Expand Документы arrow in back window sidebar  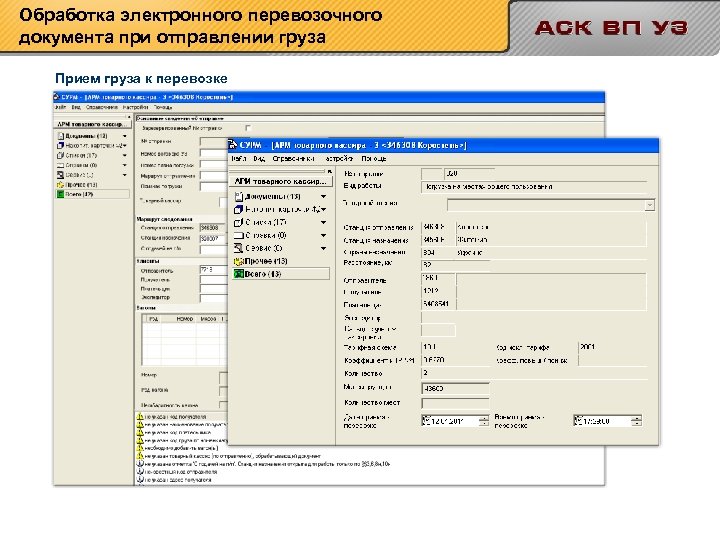124,136
